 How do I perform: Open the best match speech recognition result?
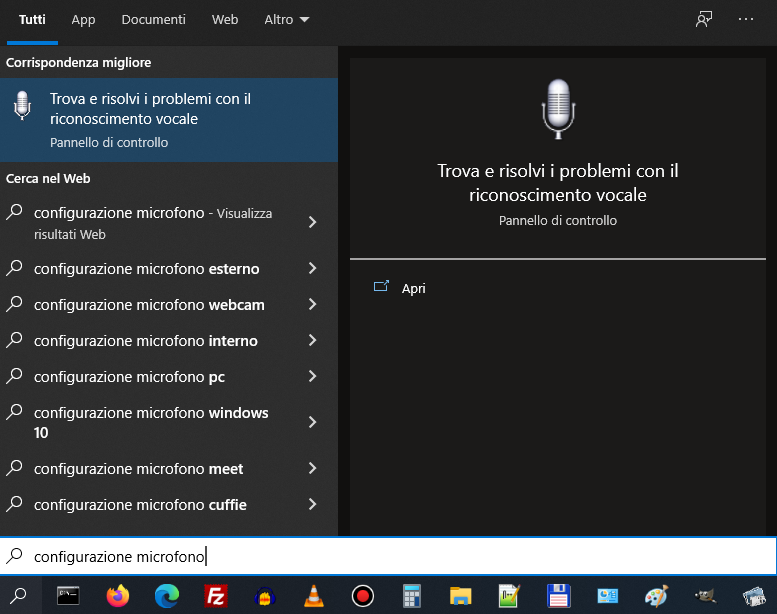coord(169,120)
